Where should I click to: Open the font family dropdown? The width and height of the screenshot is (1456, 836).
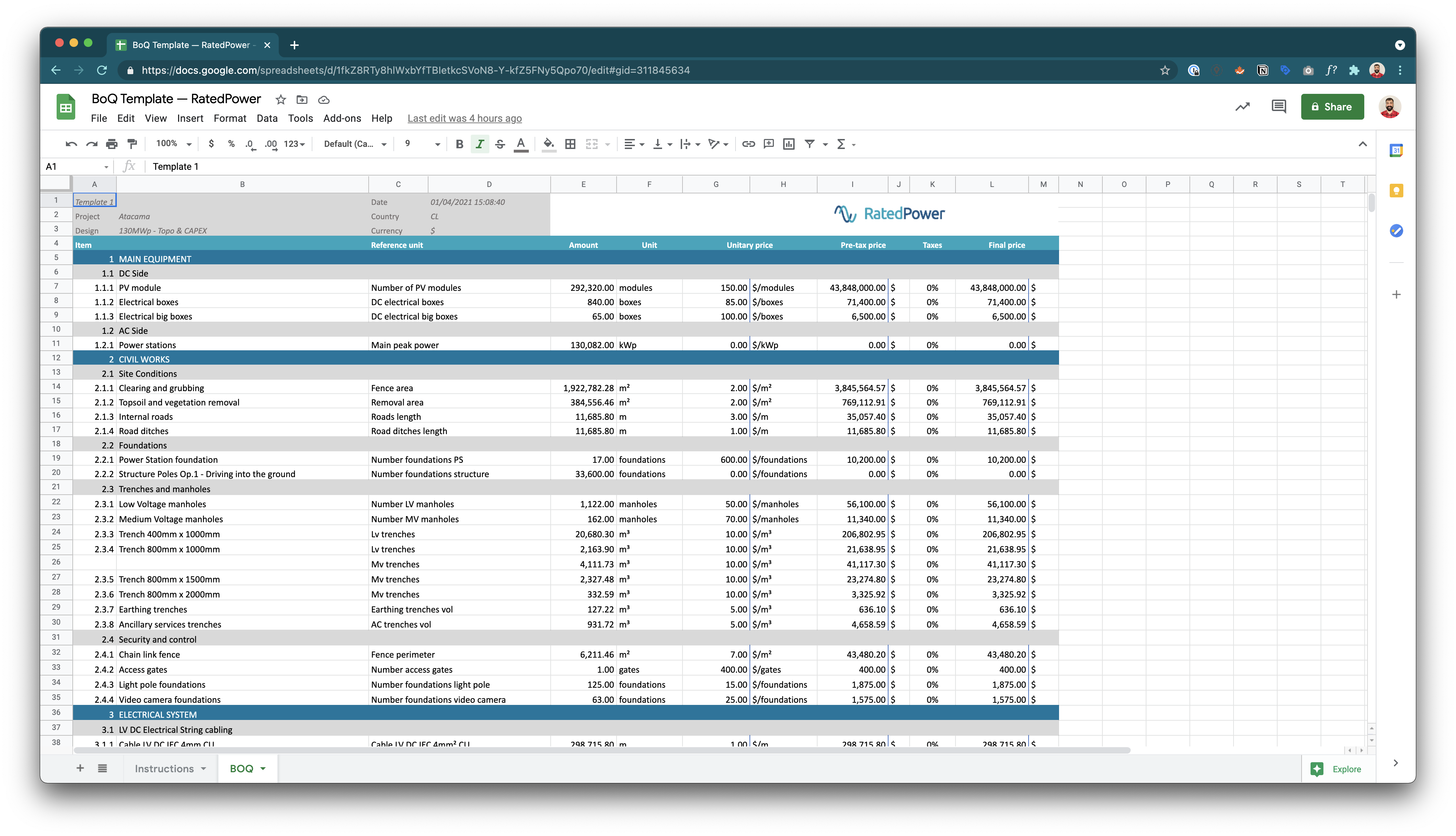(x=355, y=144)
